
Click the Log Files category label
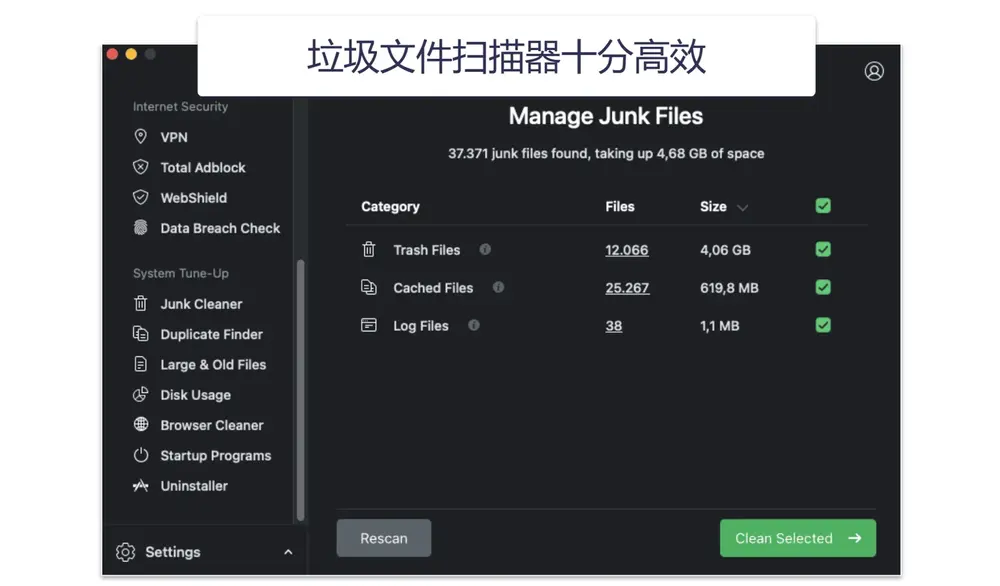(x=421, y=326)
